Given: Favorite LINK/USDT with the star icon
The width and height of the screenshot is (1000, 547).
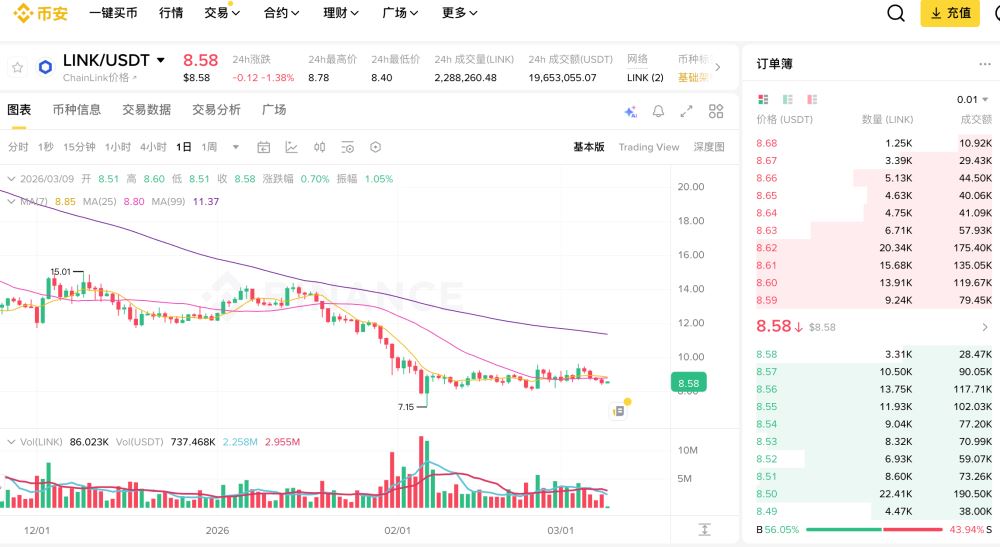Looking at the screenshot, I should pyautogui.click(x=17, y=68).
